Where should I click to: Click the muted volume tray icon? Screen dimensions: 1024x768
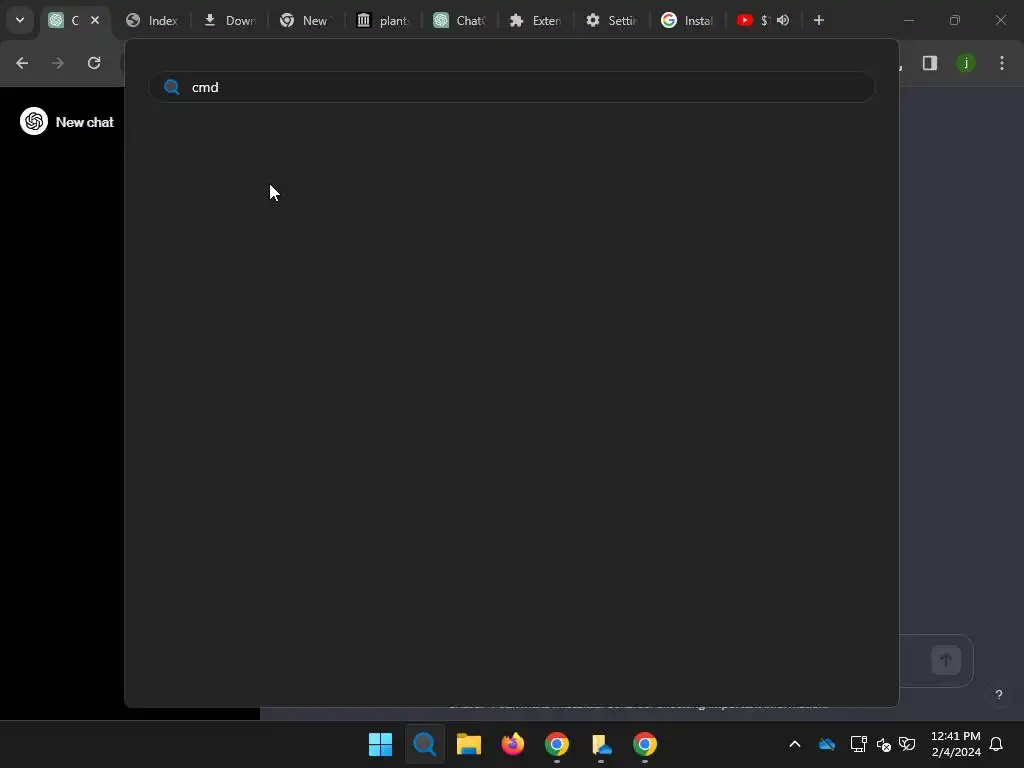[884, 744]
